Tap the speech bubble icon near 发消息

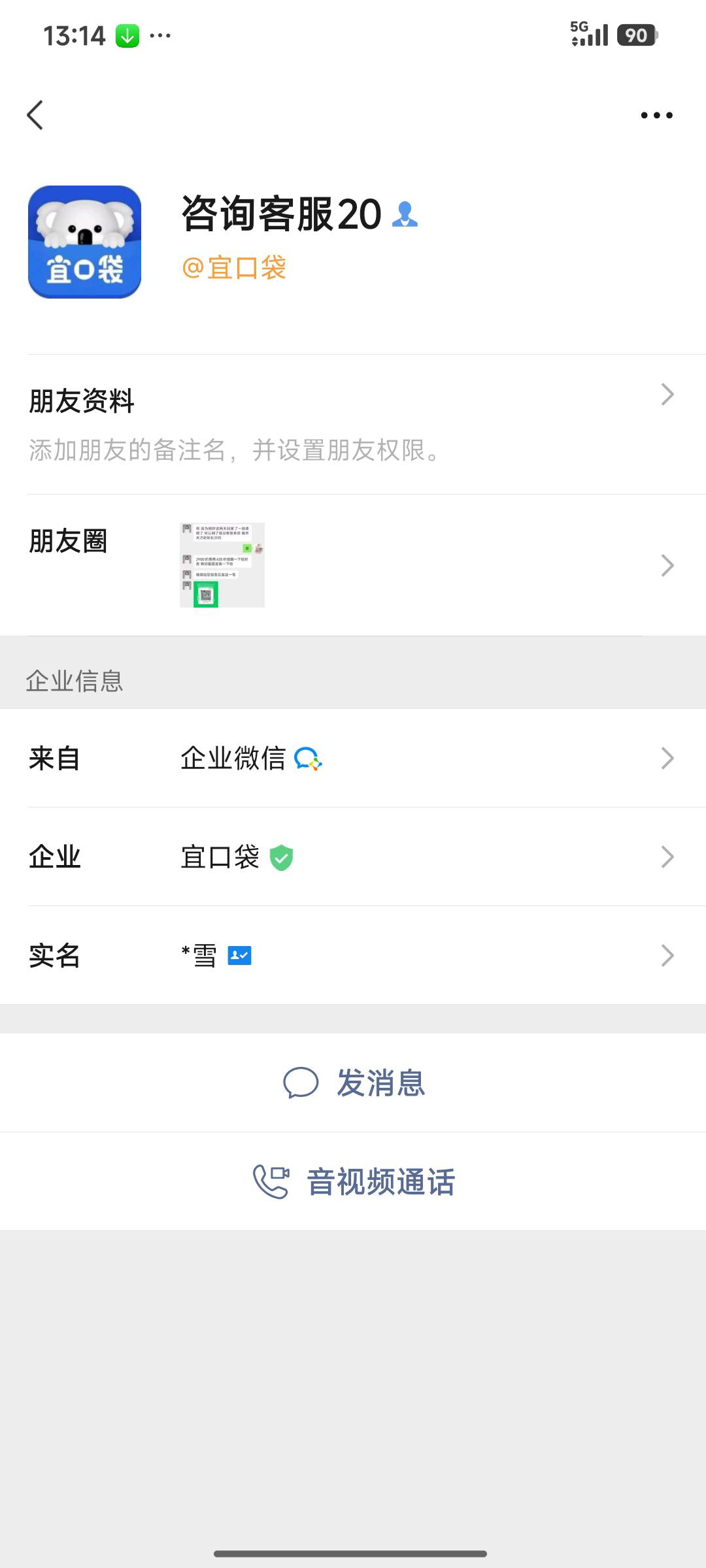click(301, 1083)
